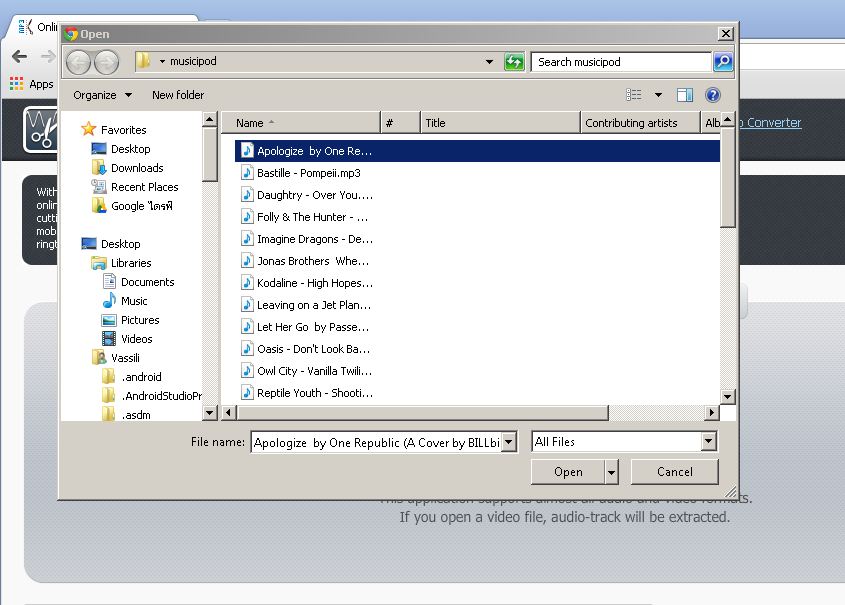This screenshot has width=845, height=605.
Task: Select the Oasis - Don't Look Back file
Action: [x=306, y=349]
